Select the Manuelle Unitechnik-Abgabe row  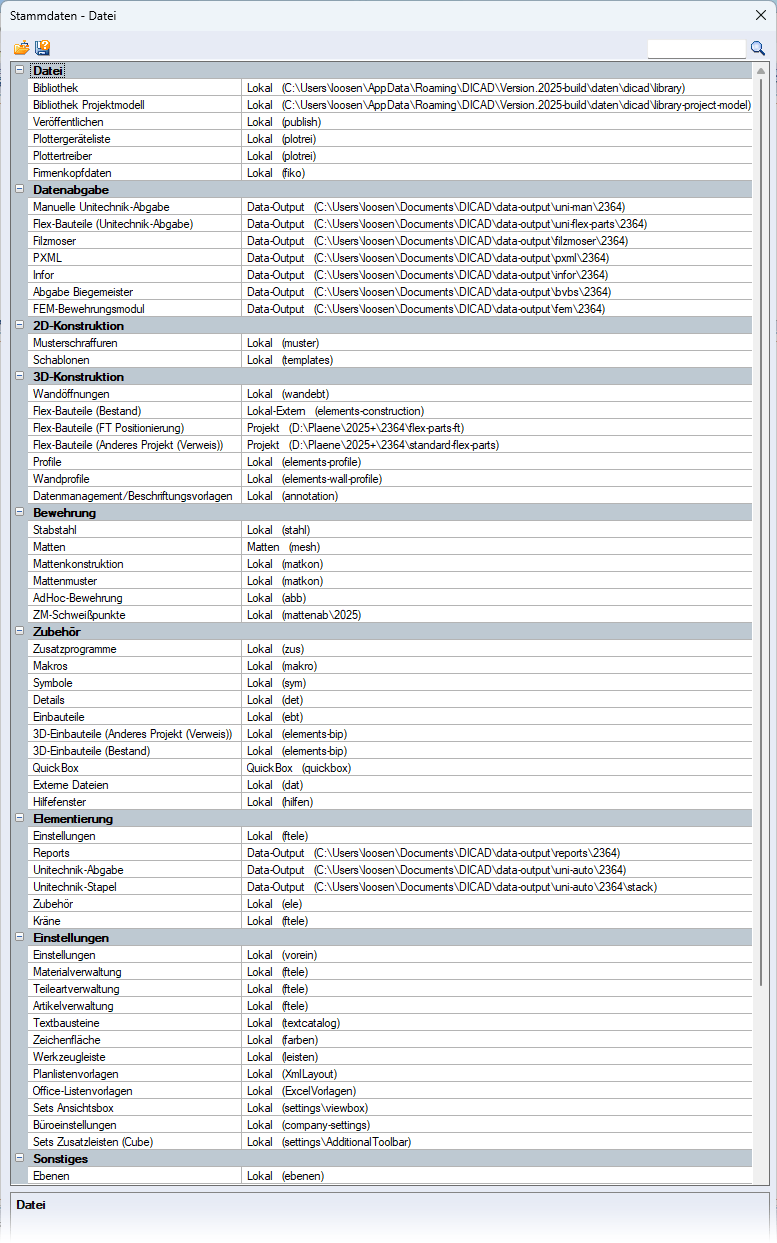pos(390,207)
